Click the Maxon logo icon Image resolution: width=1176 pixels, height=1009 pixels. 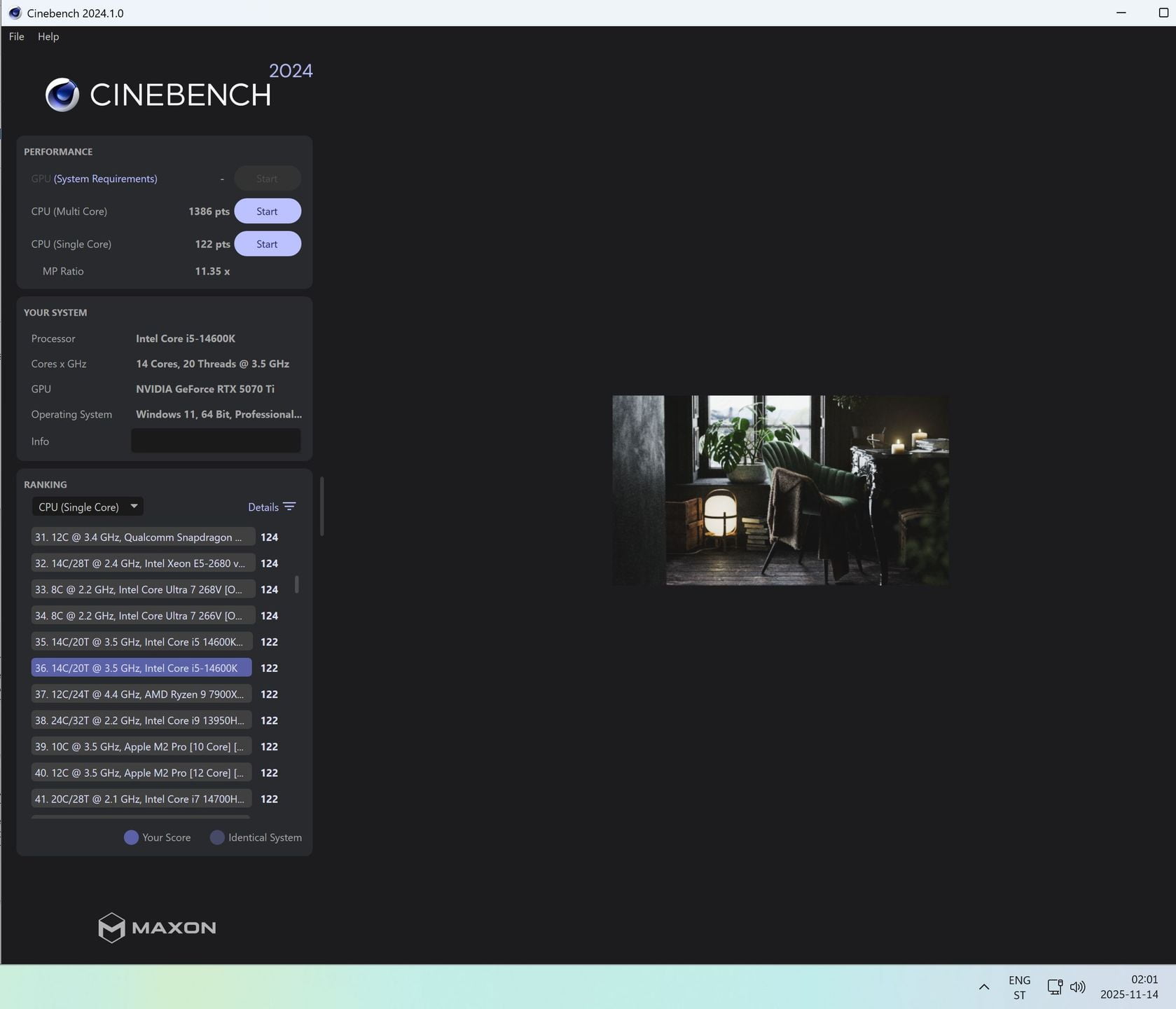point(111,928)
